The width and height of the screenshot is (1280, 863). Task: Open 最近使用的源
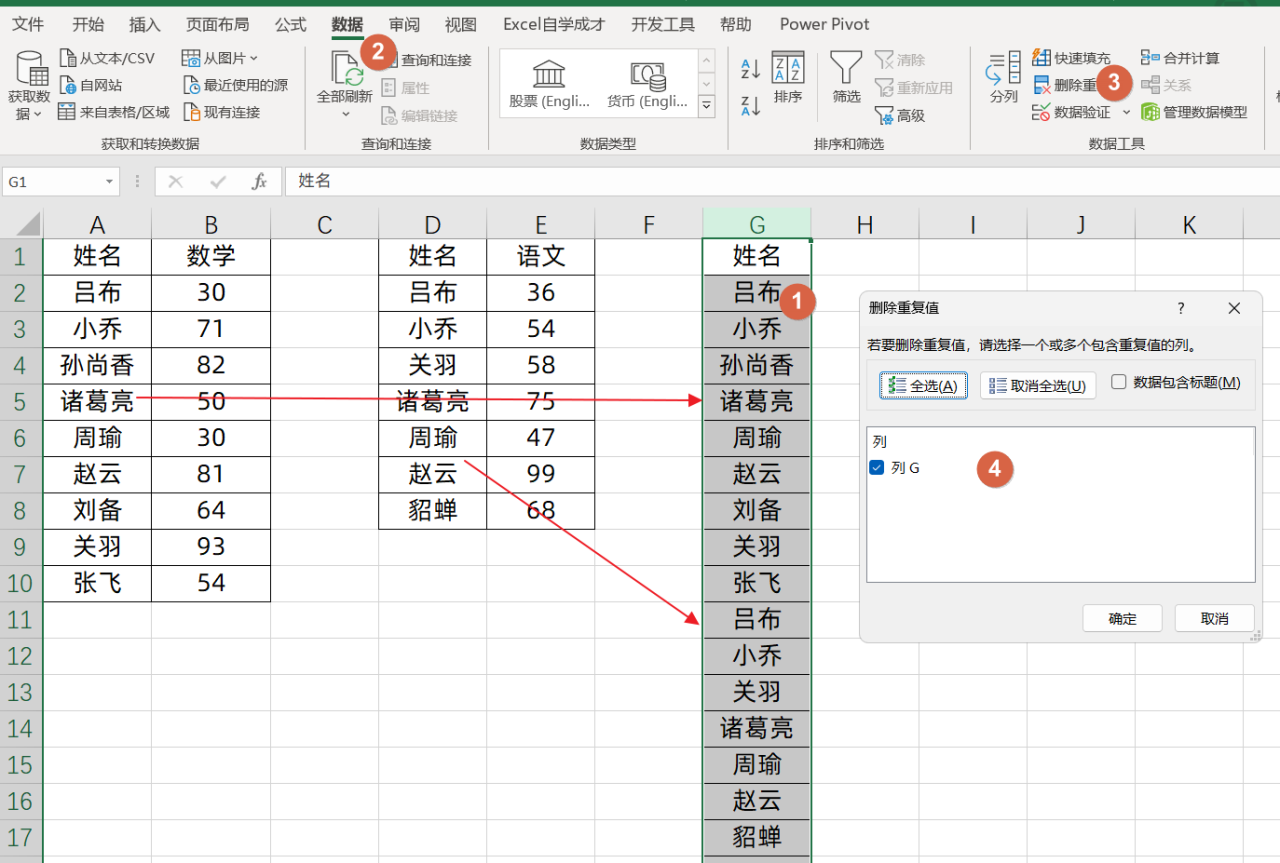235,85
